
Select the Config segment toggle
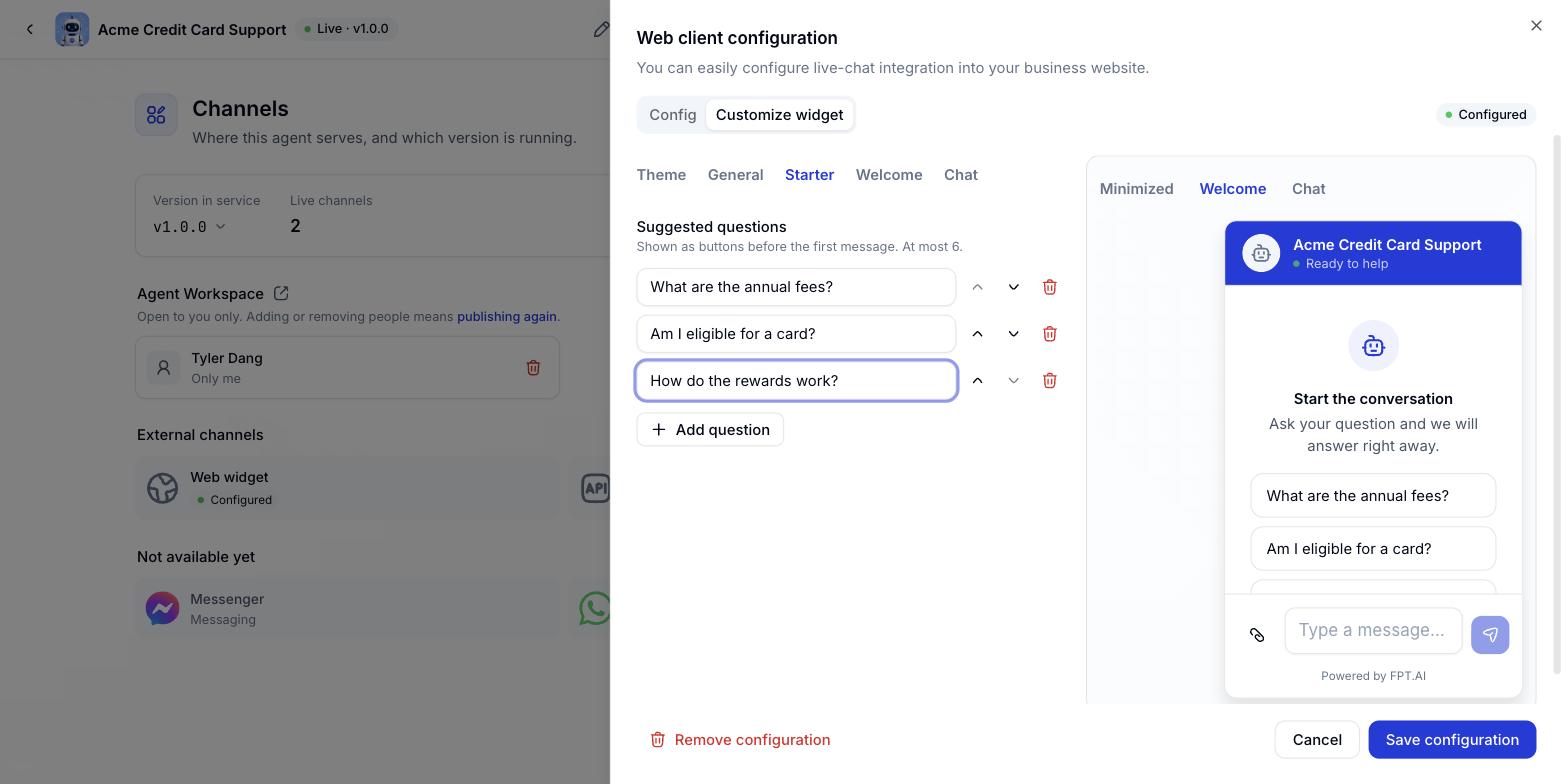coord(672,115)
